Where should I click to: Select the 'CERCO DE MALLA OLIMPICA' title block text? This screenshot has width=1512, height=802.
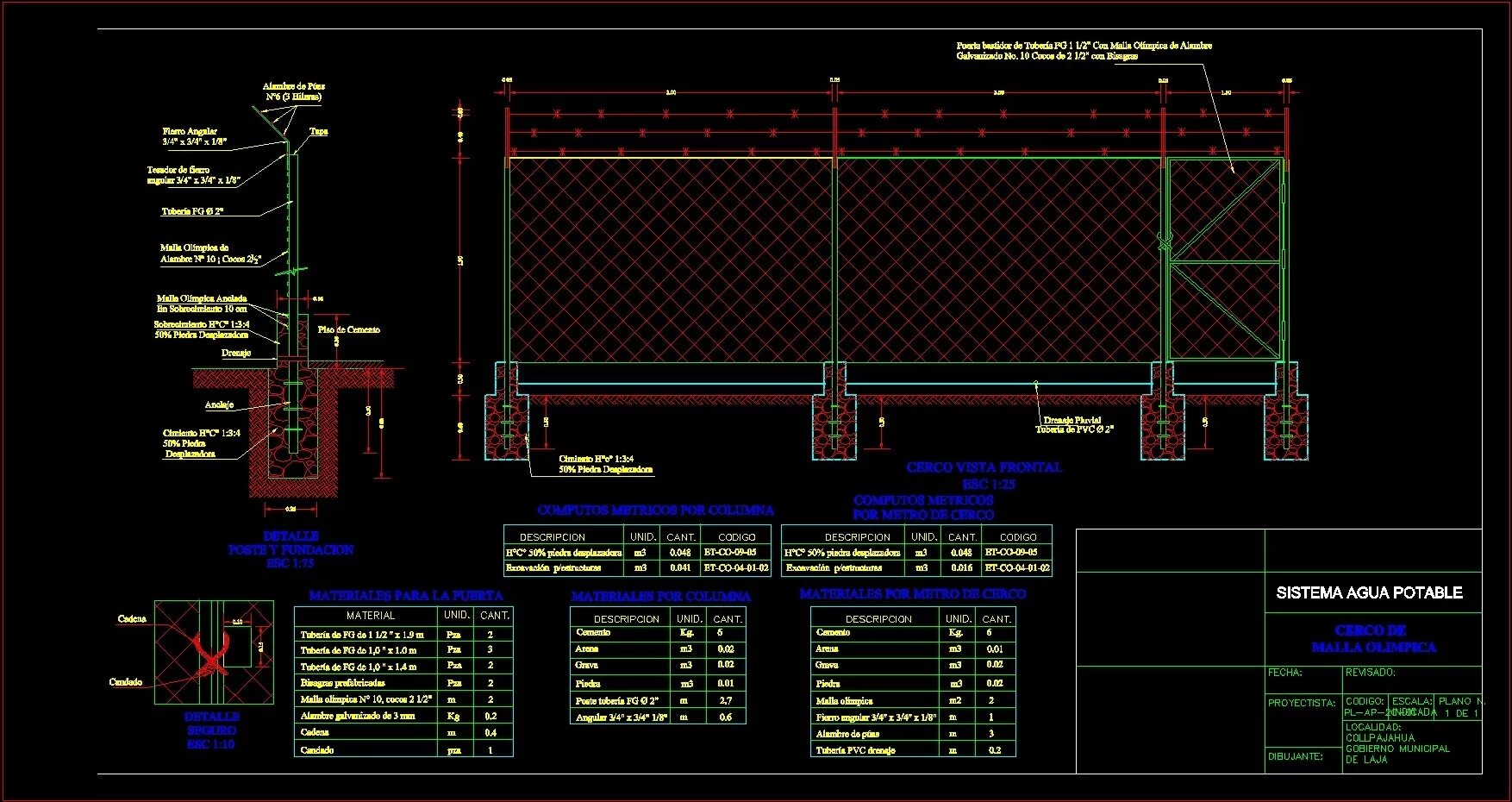(x=1373, y=639)
